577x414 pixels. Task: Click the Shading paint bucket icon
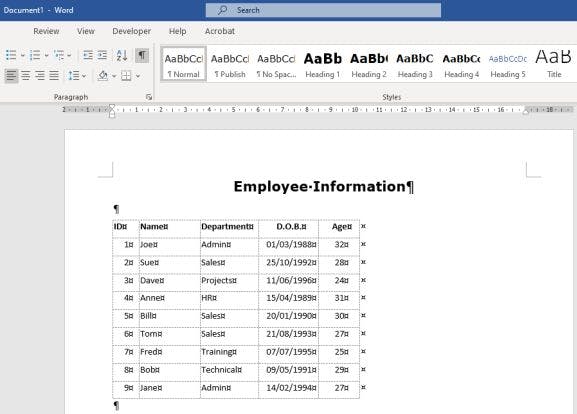click(103, 76)
